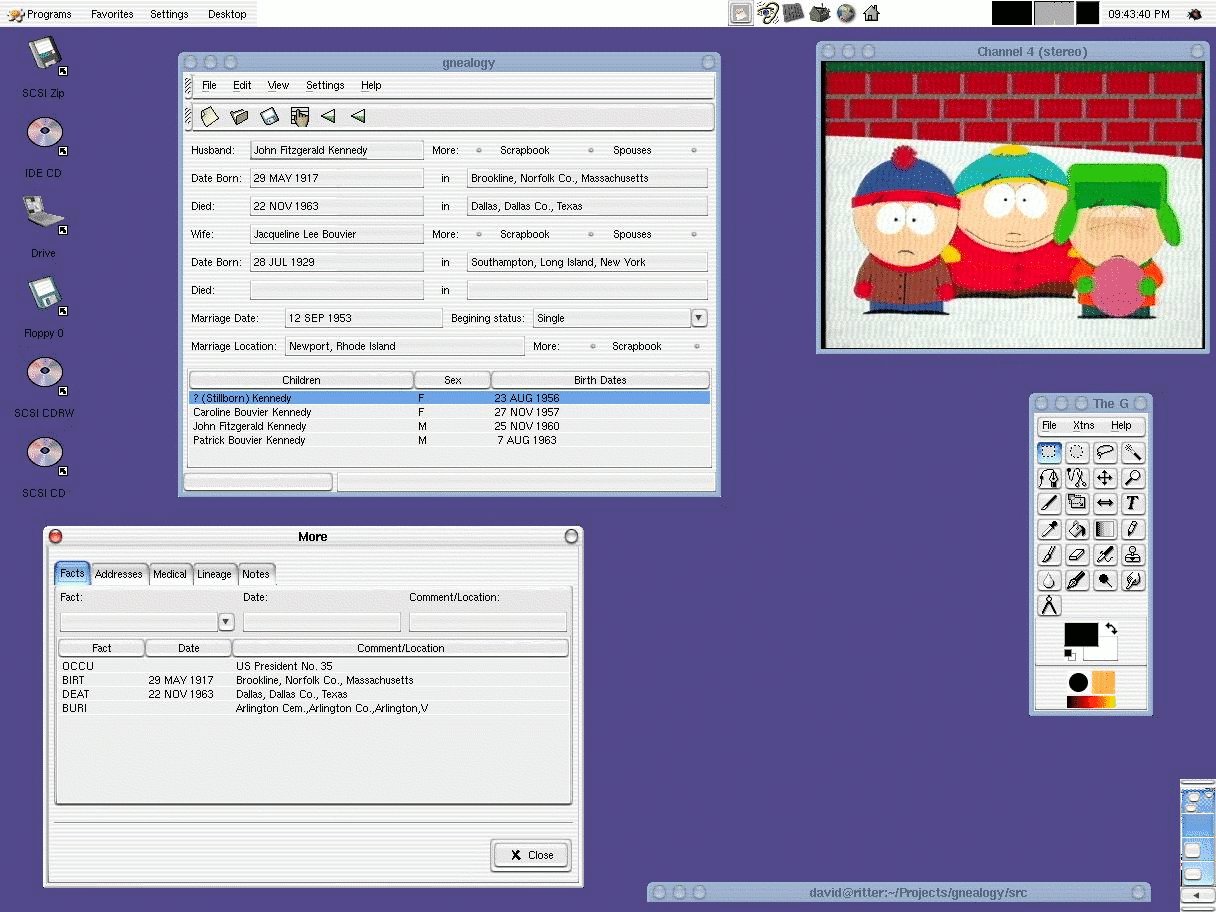Viewport: 1216px width, 912px height.
Task: Open the orange active pattern selector
Action: 1103,683
